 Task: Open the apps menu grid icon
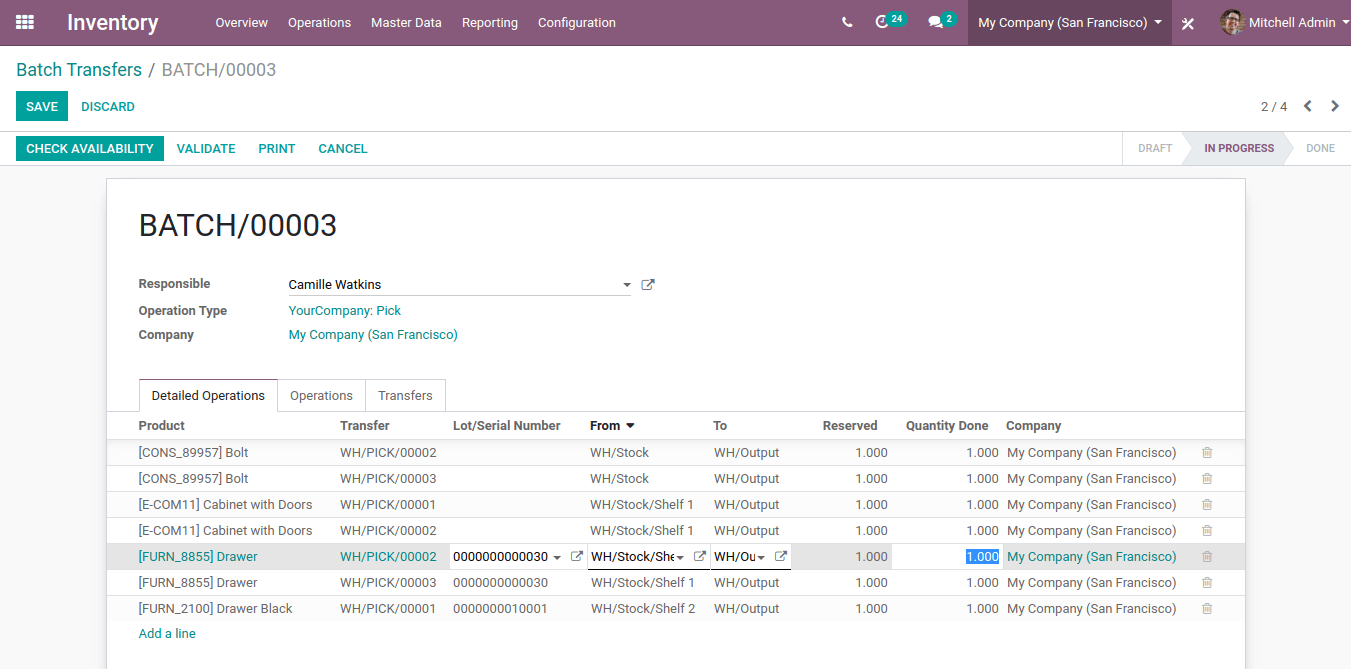(25, 22)
